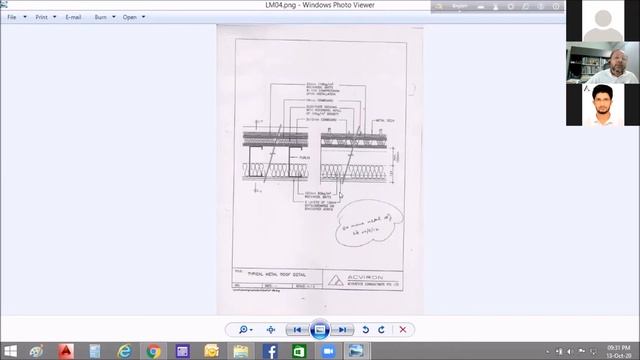Screen dimensions: 640x360
Task: Open Paint from the taskbar
Action: [x=36, y=351]
